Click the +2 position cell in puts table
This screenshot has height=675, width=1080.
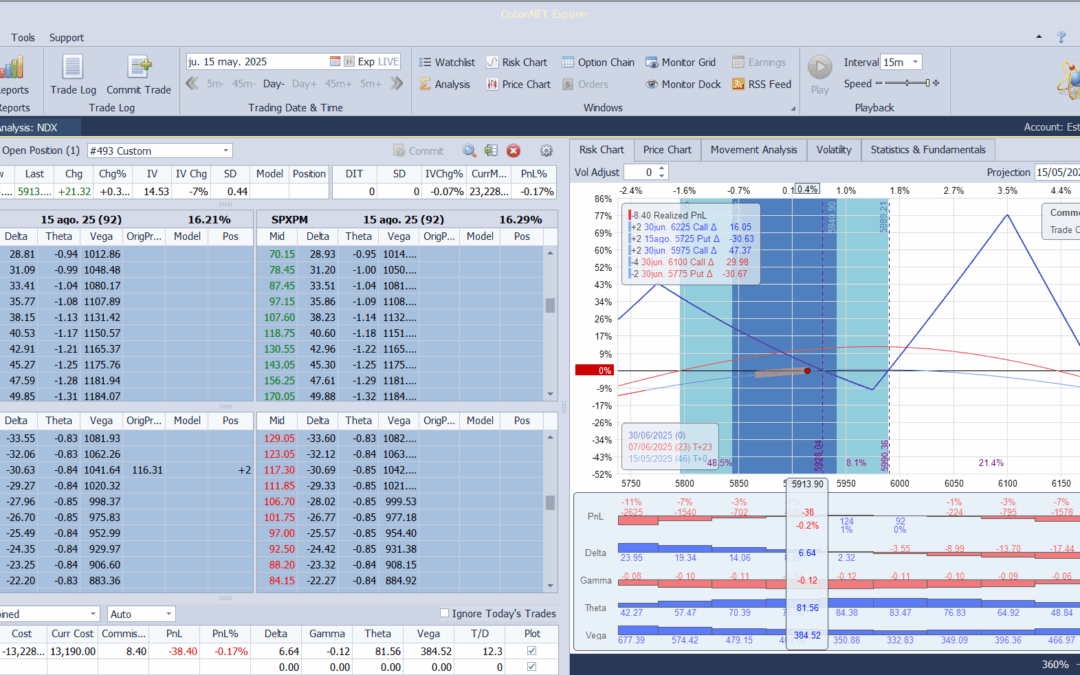pyautogui.click(x=230, y=470)
